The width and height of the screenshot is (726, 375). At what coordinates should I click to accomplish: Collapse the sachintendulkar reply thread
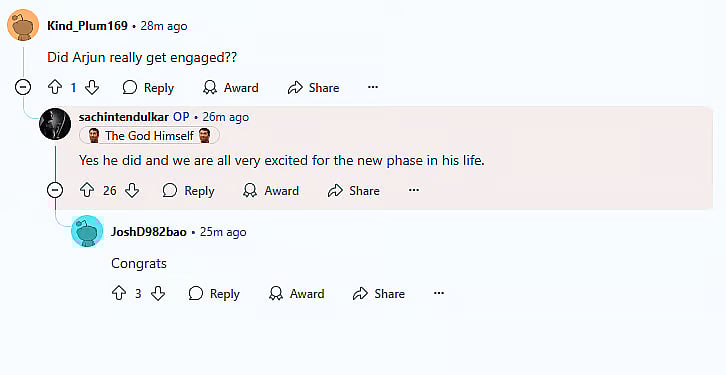55,190
